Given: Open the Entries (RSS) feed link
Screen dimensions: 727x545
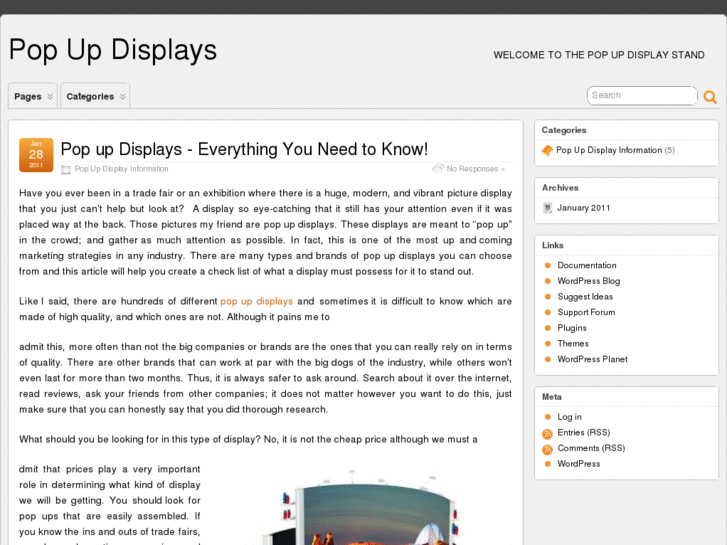Looking at the screenshot, I should [x=584, y=433].
